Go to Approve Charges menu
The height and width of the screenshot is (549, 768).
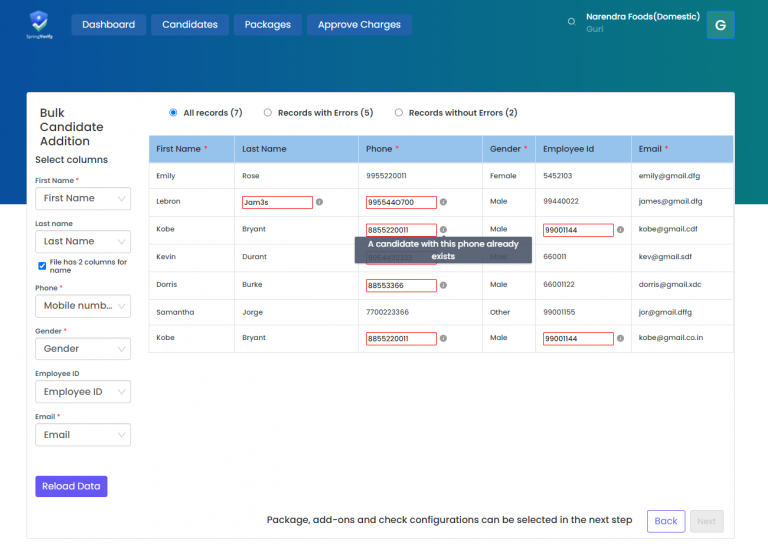pos(359,24)
